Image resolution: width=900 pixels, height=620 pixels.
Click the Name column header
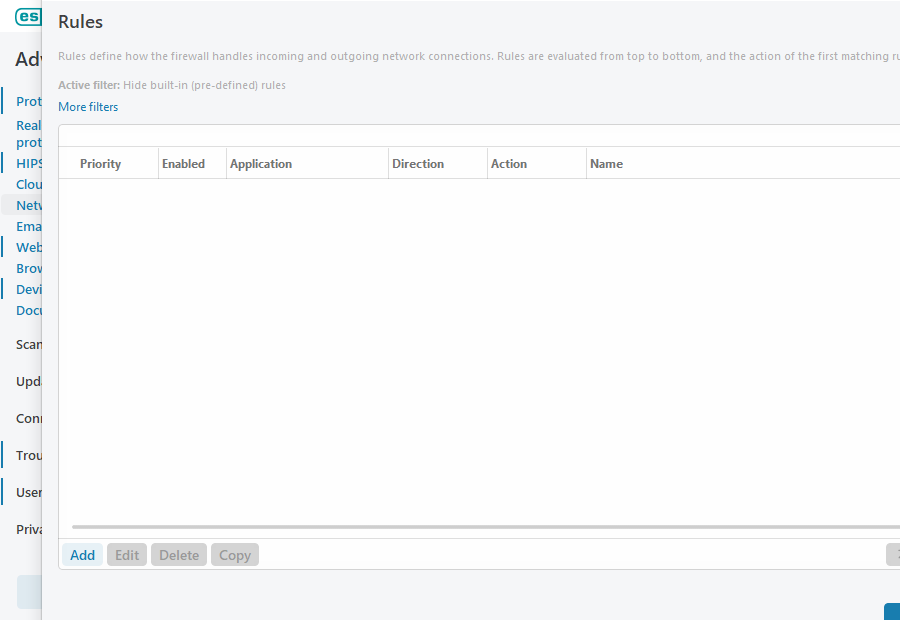point(607,164)
